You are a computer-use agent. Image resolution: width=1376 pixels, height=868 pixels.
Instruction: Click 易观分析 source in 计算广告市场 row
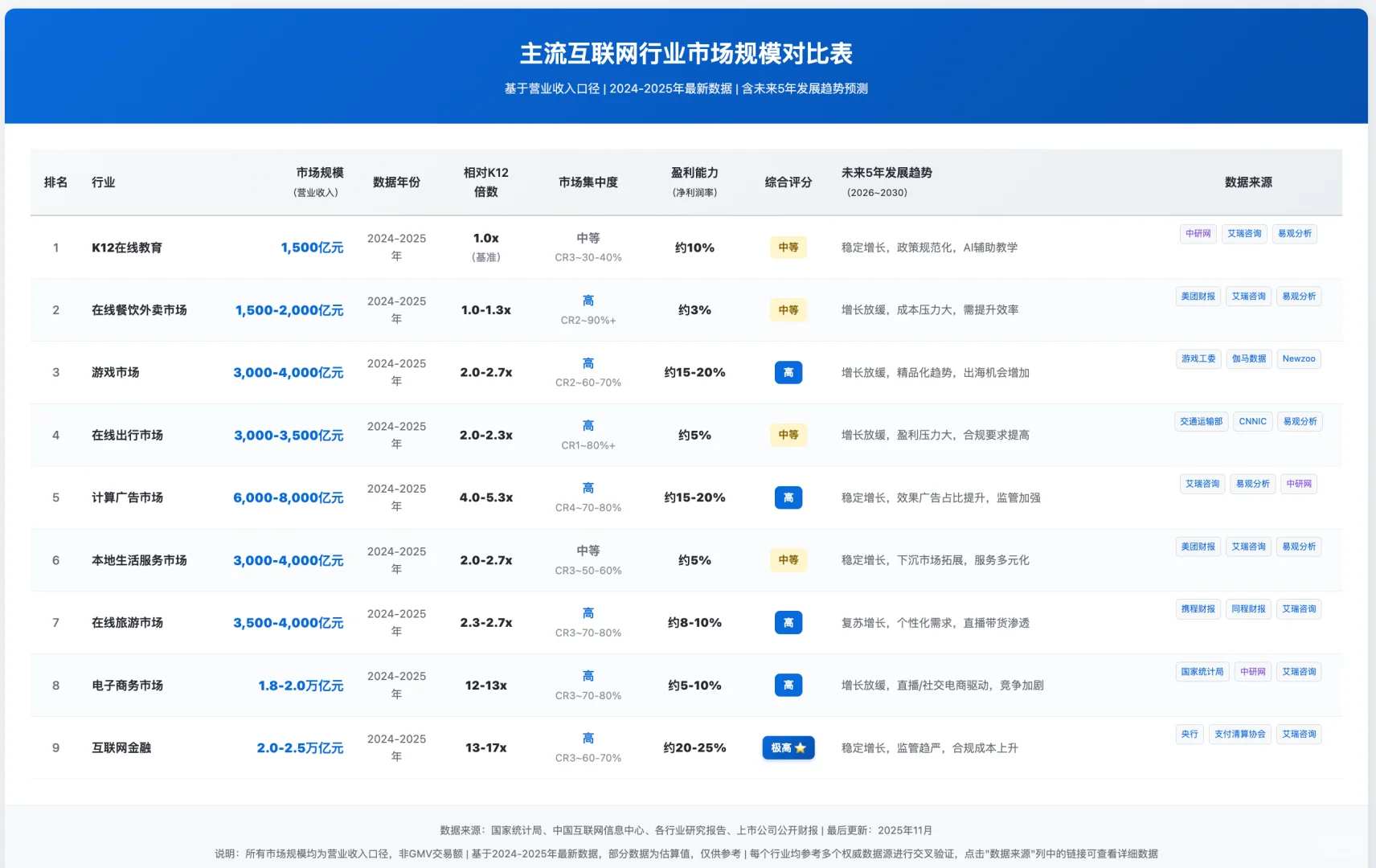coord(1252,484)
